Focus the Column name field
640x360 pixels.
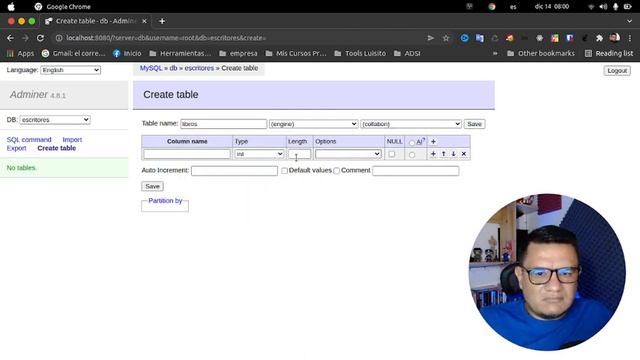pyautogui.click(x=187, y=154)
